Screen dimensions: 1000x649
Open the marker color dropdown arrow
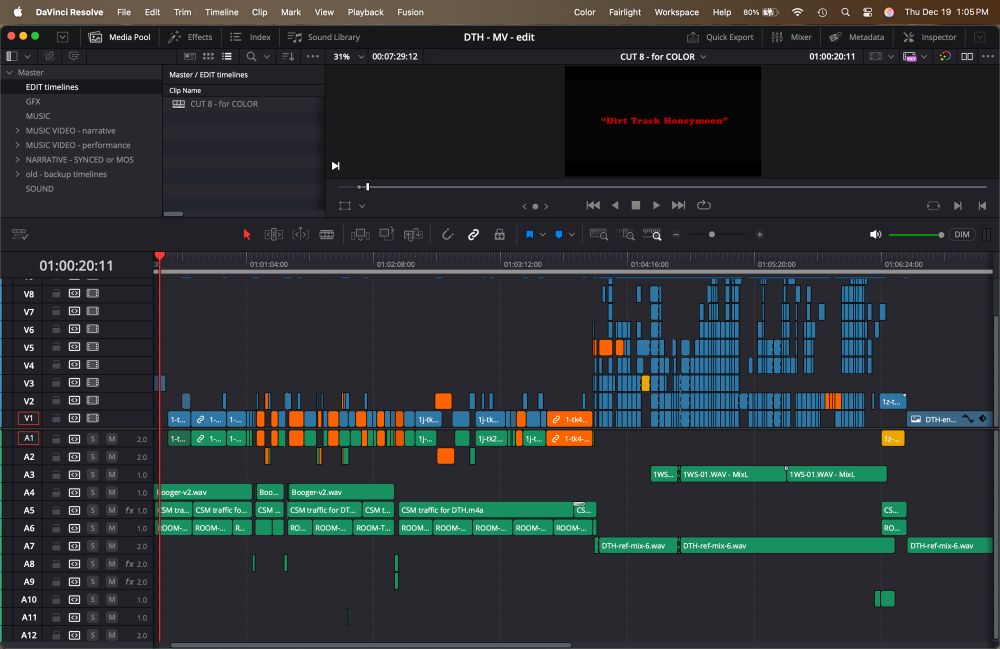click(571, 235)
